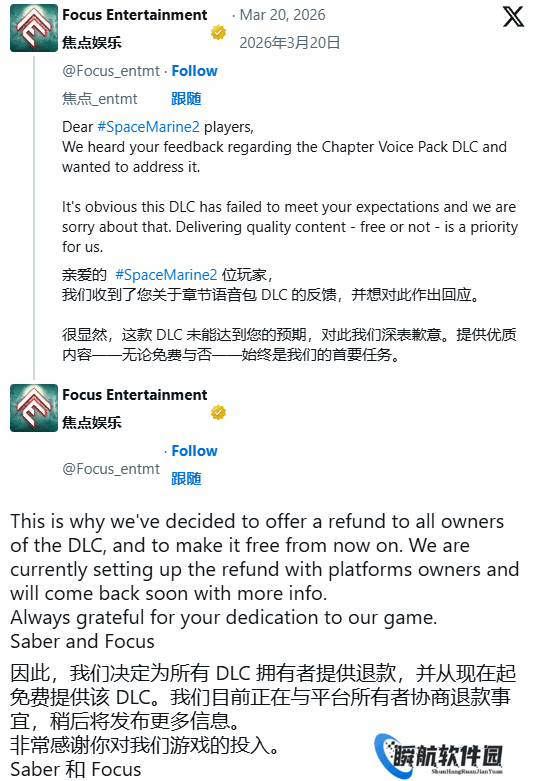Click the Focus Entertainment display name in first tweet
This screenshot has width=538, height=781.
[134, 15]
